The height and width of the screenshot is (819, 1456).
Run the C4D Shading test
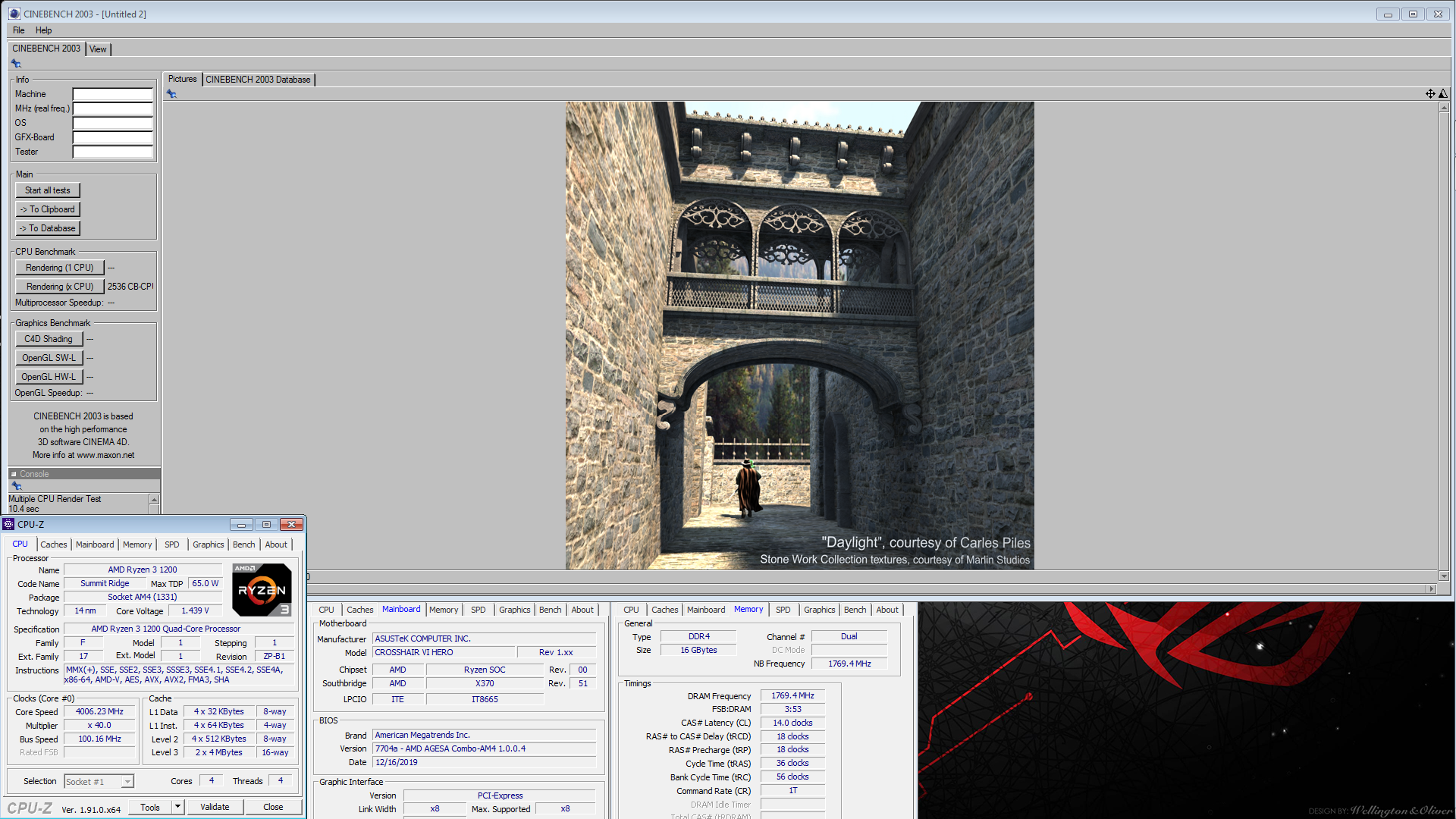click(x=49, y=339)
